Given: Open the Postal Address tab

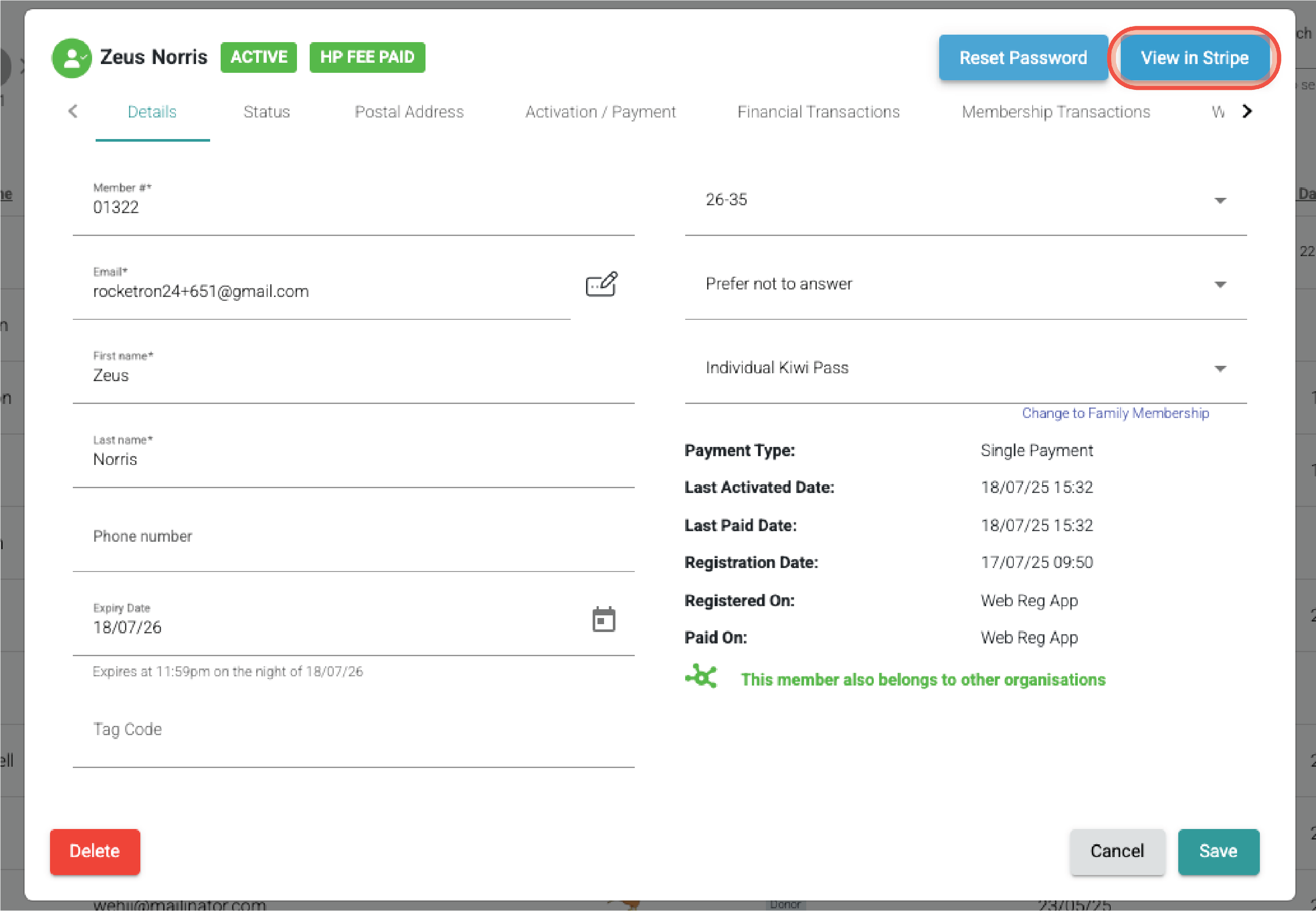Looking at the screenshot, I should click(409, 112).
